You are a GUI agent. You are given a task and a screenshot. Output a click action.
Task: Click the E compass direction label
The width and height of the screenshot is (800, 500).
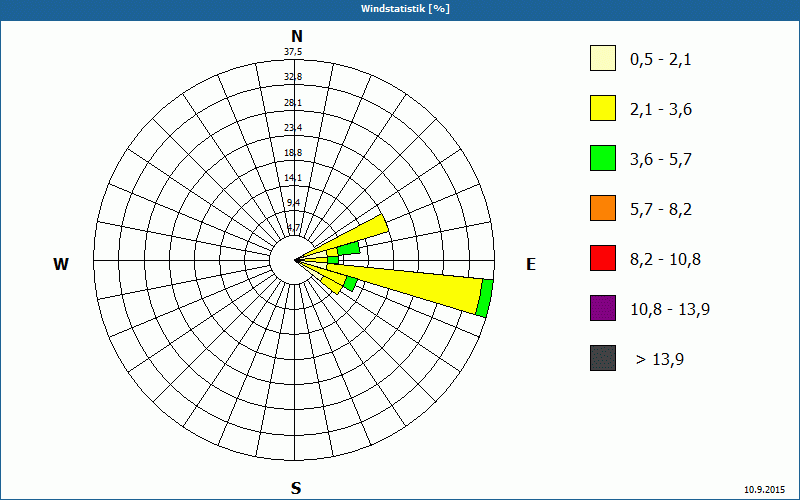click(x=531, y=264)
